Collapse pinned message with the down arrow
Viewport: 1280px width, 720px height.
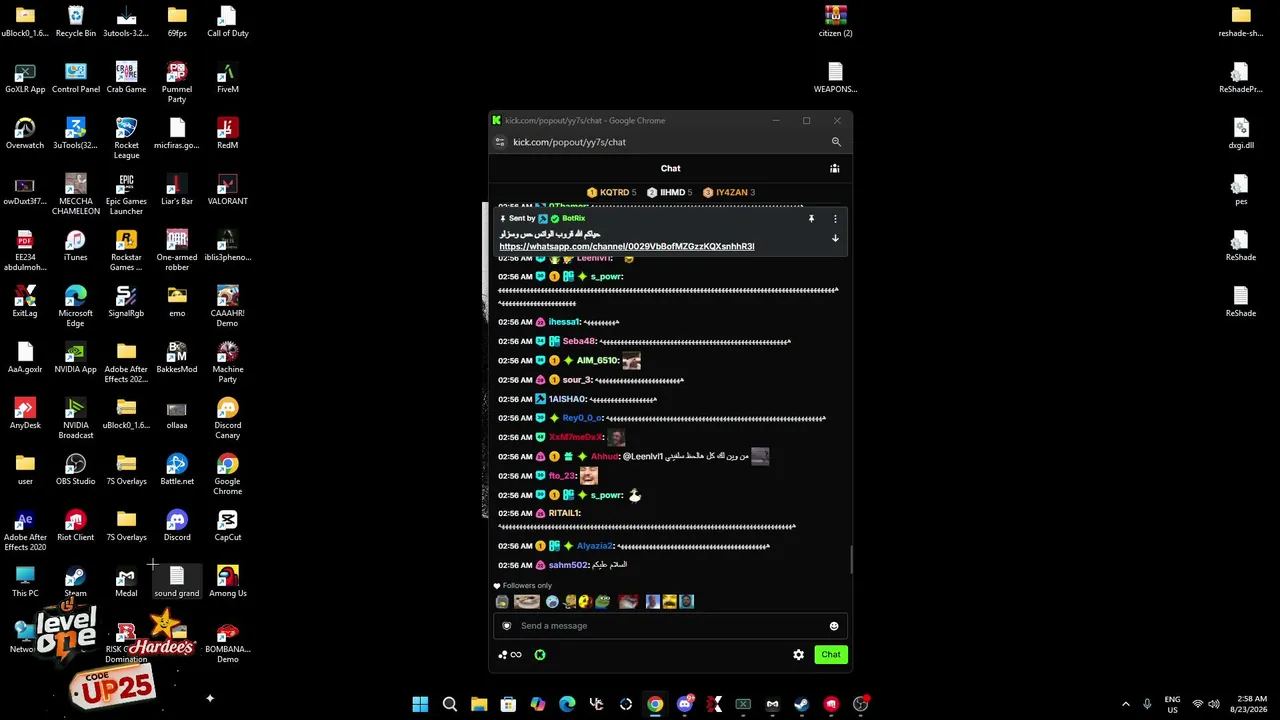pyautogui.click(x=835, y=238)
